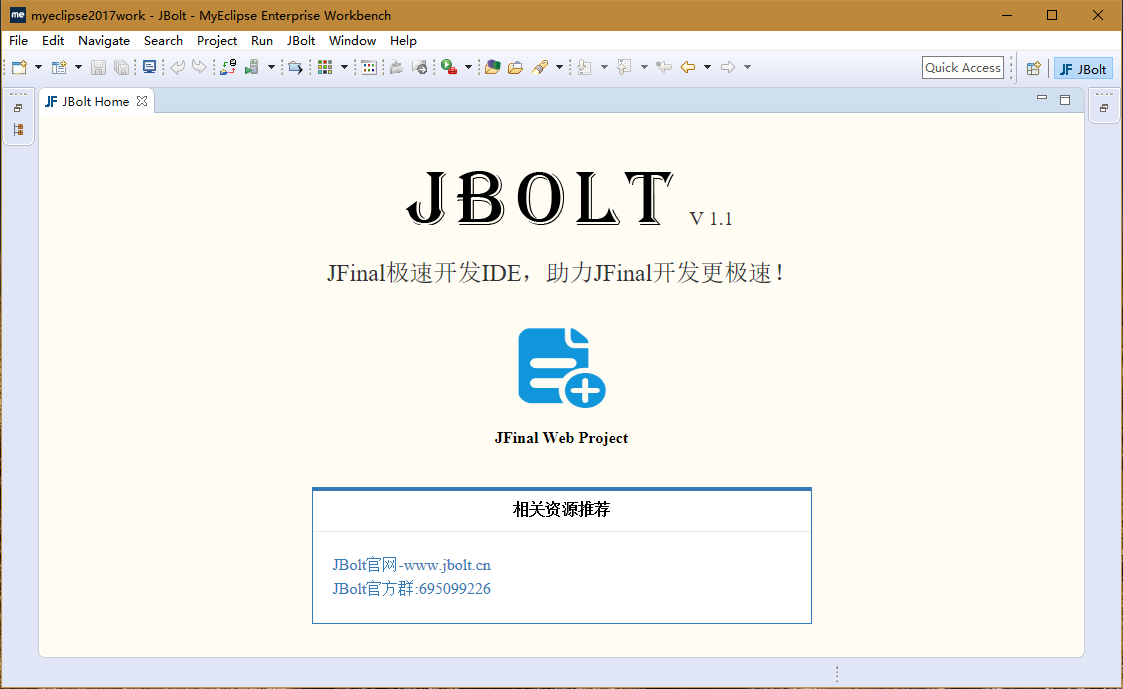Open the Forward history dropdown arrow

[x=748, y=67]
